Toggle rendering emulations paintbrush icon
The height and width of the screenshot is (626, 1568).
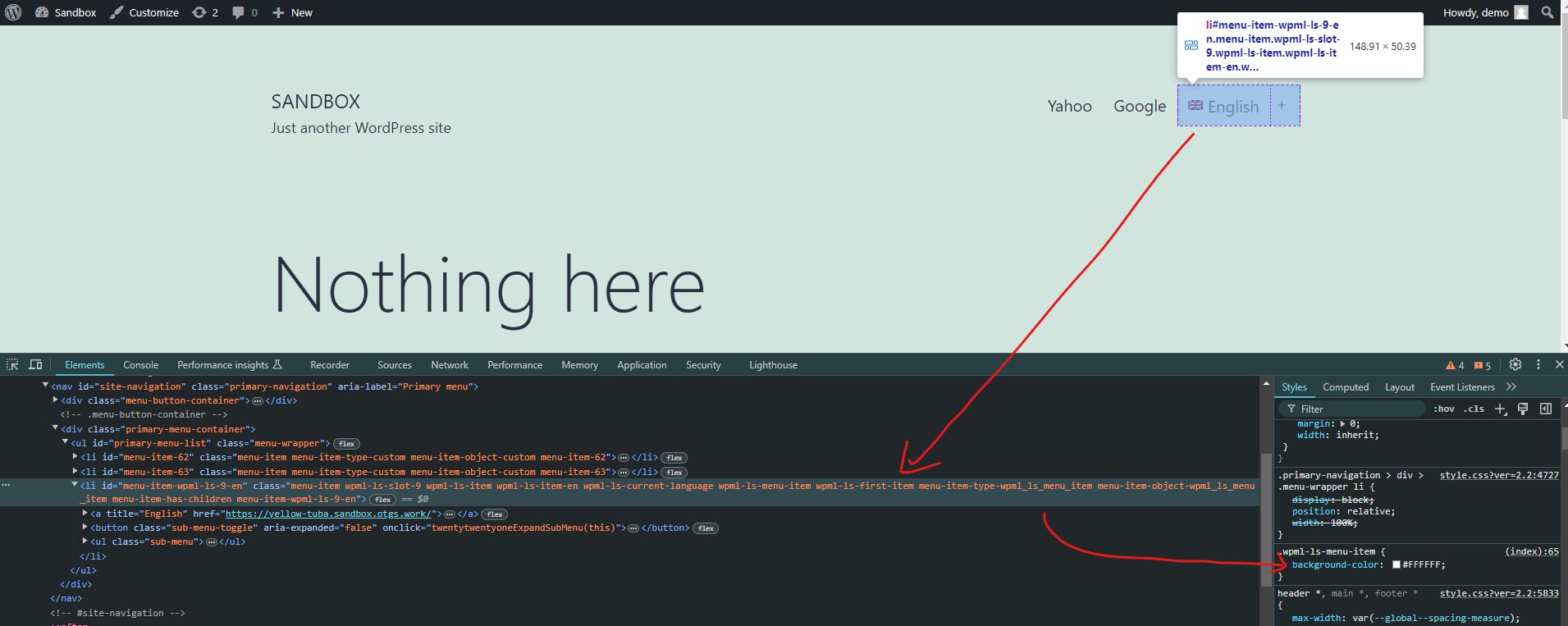(x=1523, y=409)
